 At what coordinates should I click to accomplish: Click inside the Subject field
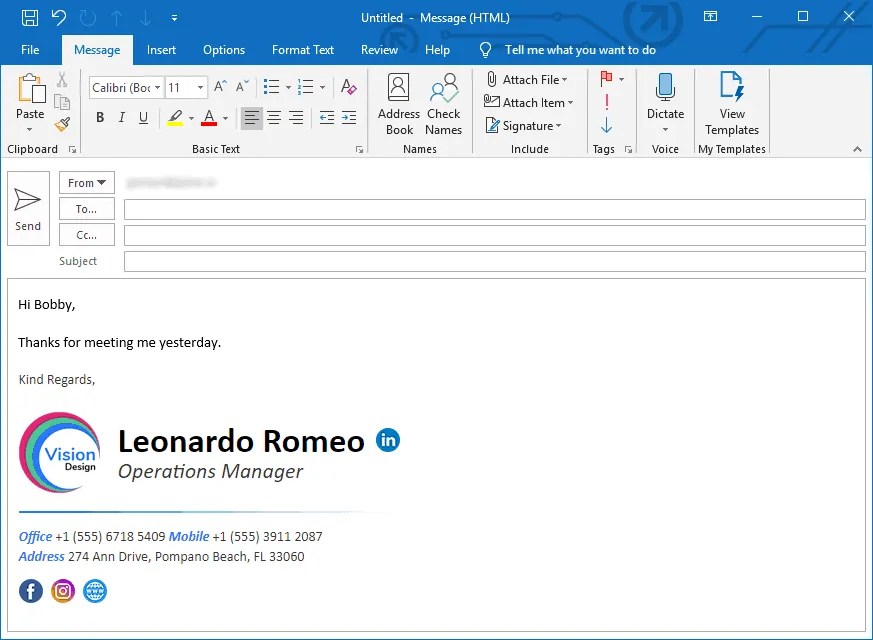[400, 260]
